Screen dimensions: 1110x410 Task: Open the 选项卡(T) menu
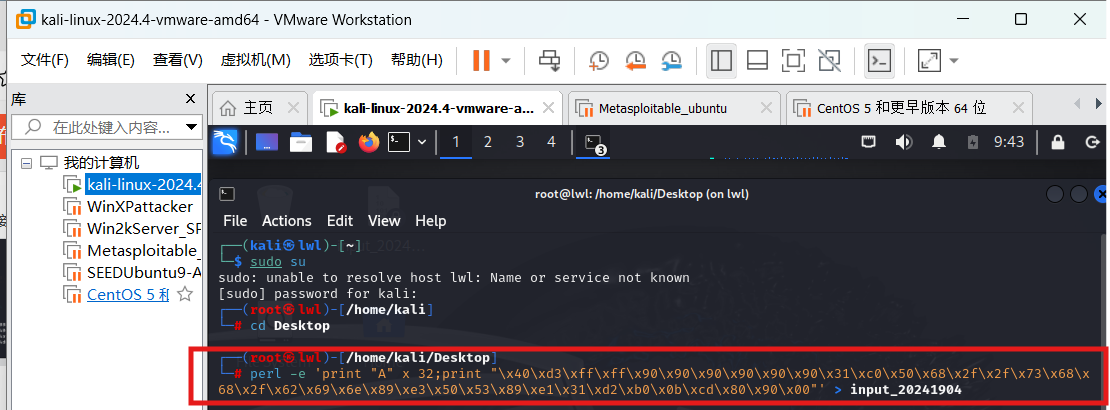341,60
